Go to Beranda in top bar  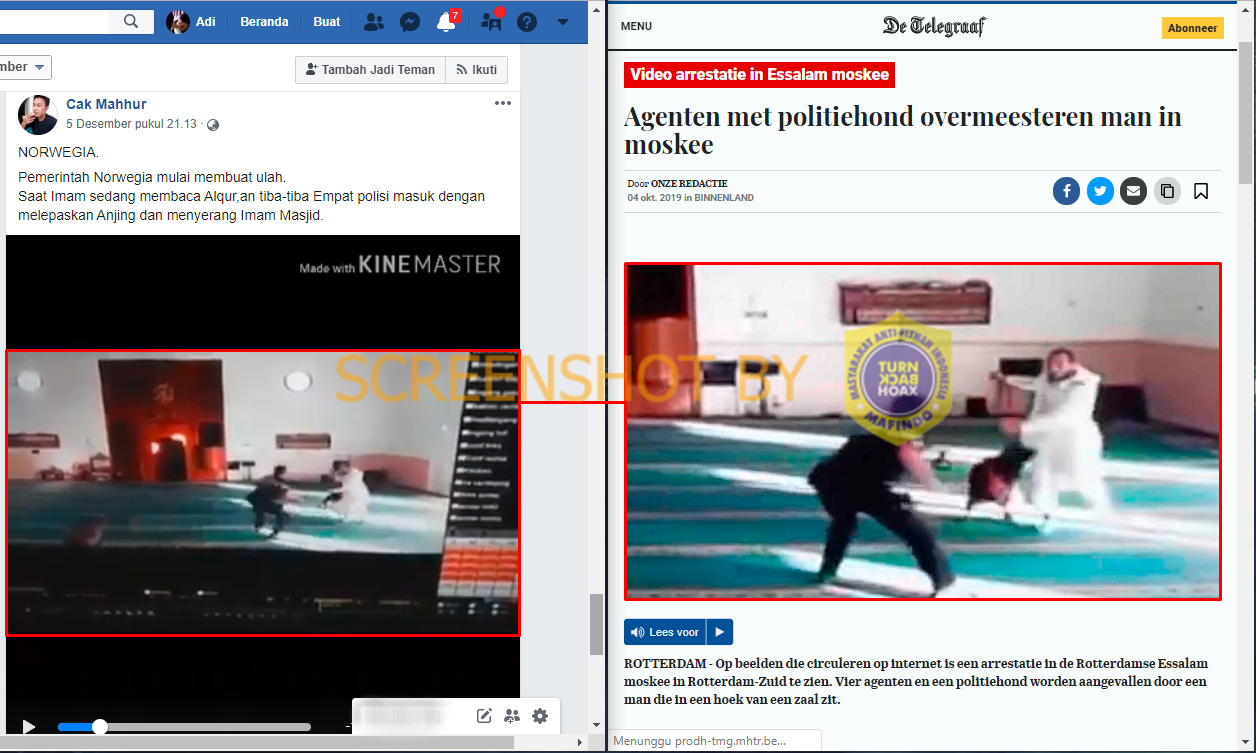[x=265, y=22]
